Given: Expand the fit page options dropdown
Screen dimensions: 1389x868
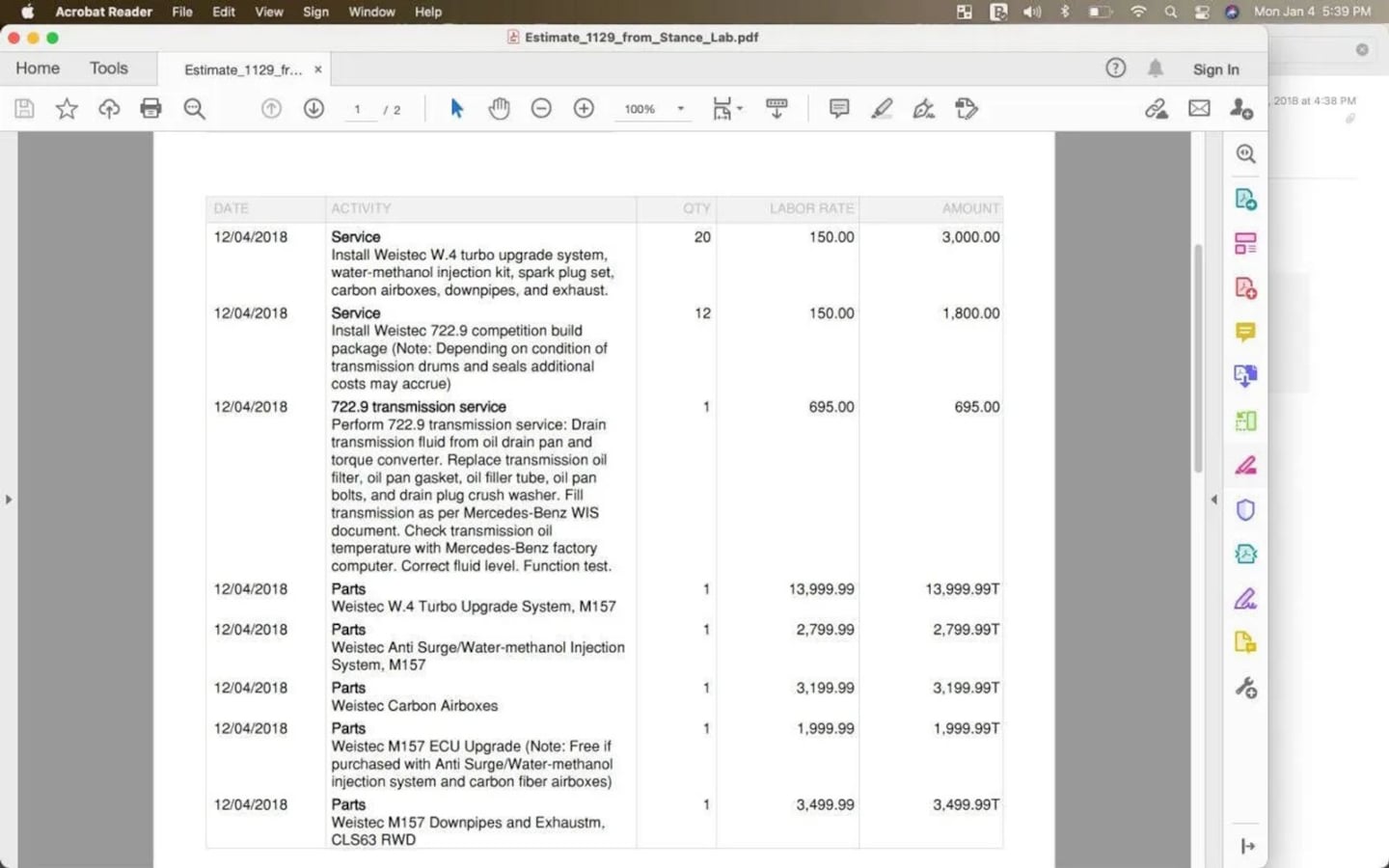Looking at the screenshot, I should [x=740, y=109].
